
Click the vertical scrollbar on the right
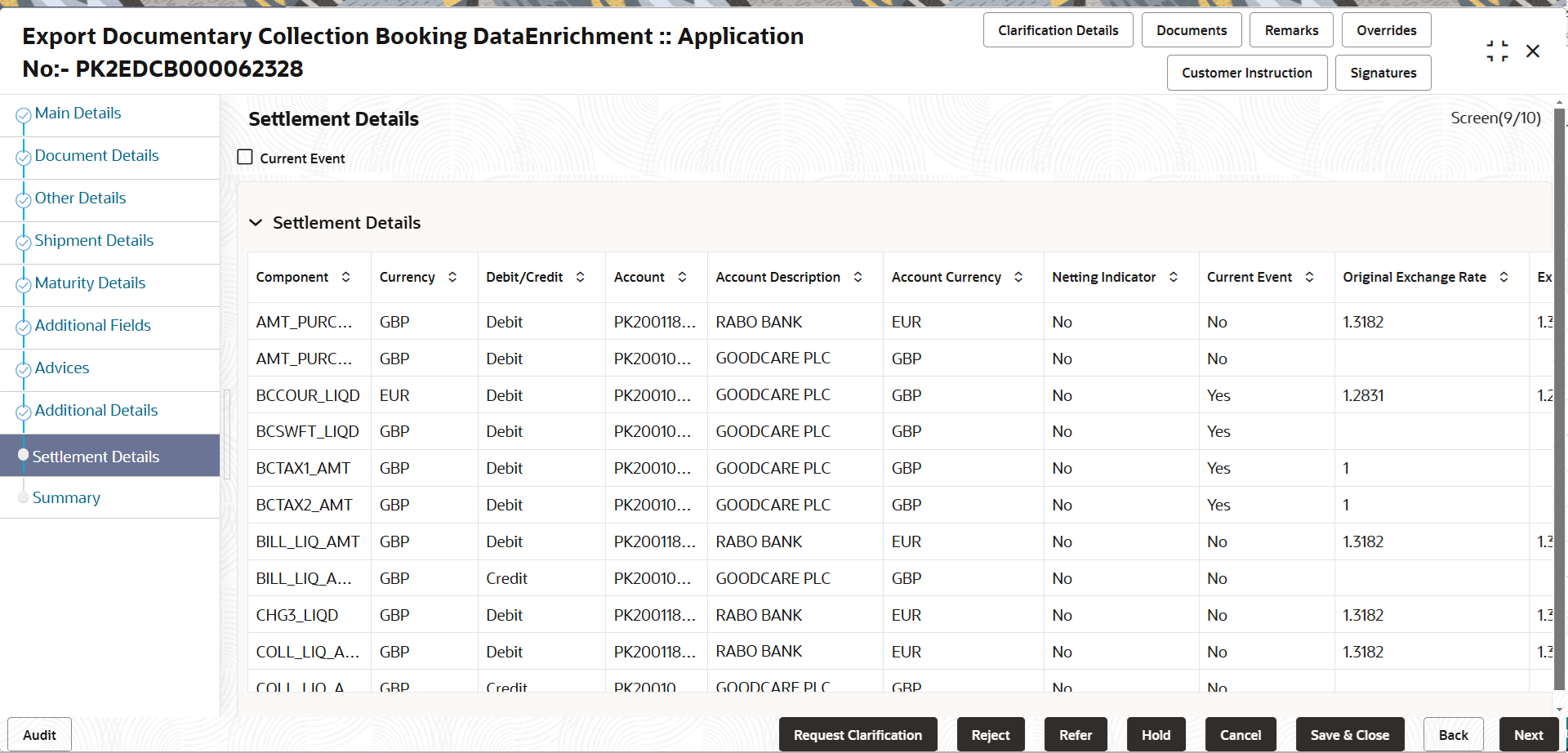[x=1560, y=400]
